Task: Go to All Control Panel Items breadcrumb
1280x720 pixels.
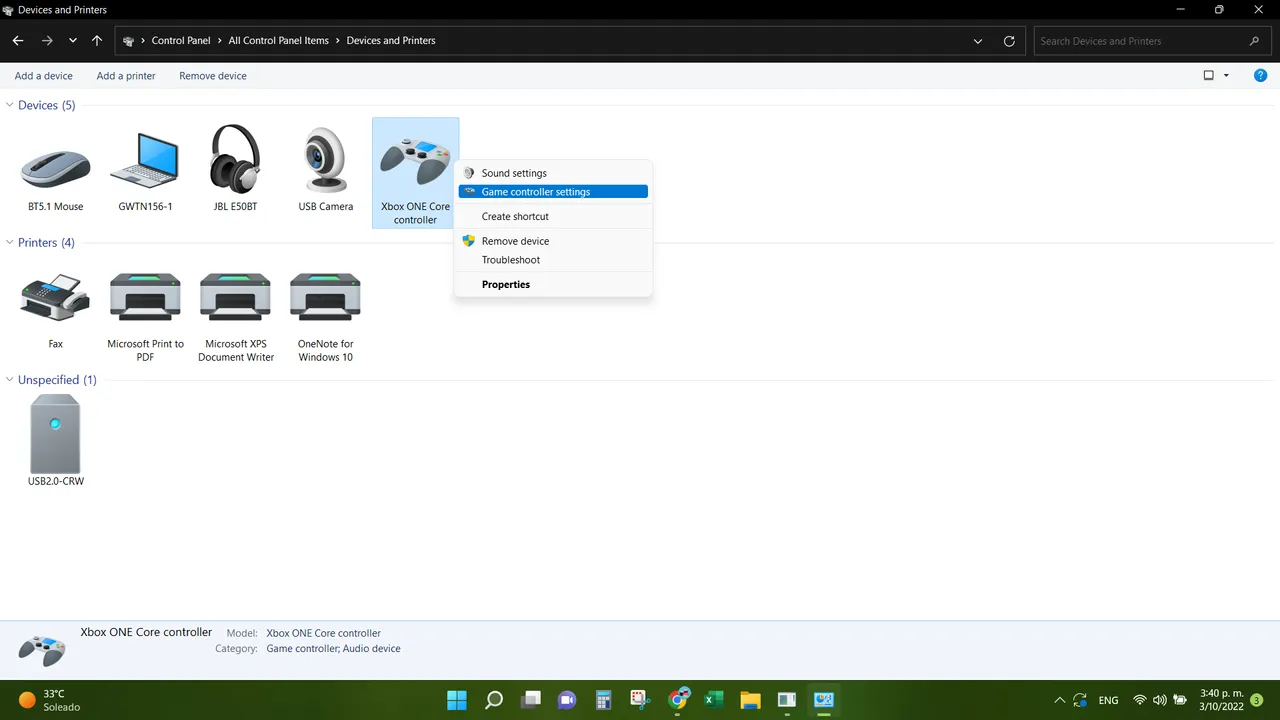Action: coord(279,41)
